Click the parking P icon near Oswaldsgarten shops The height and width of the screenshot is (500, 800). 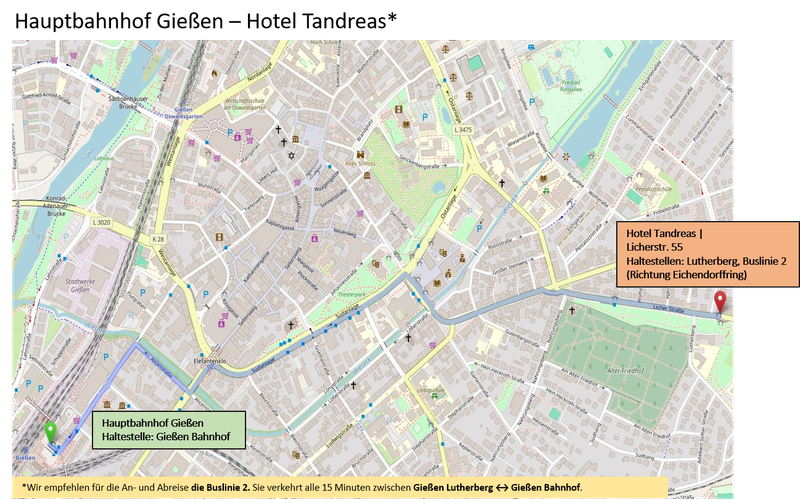230,134
